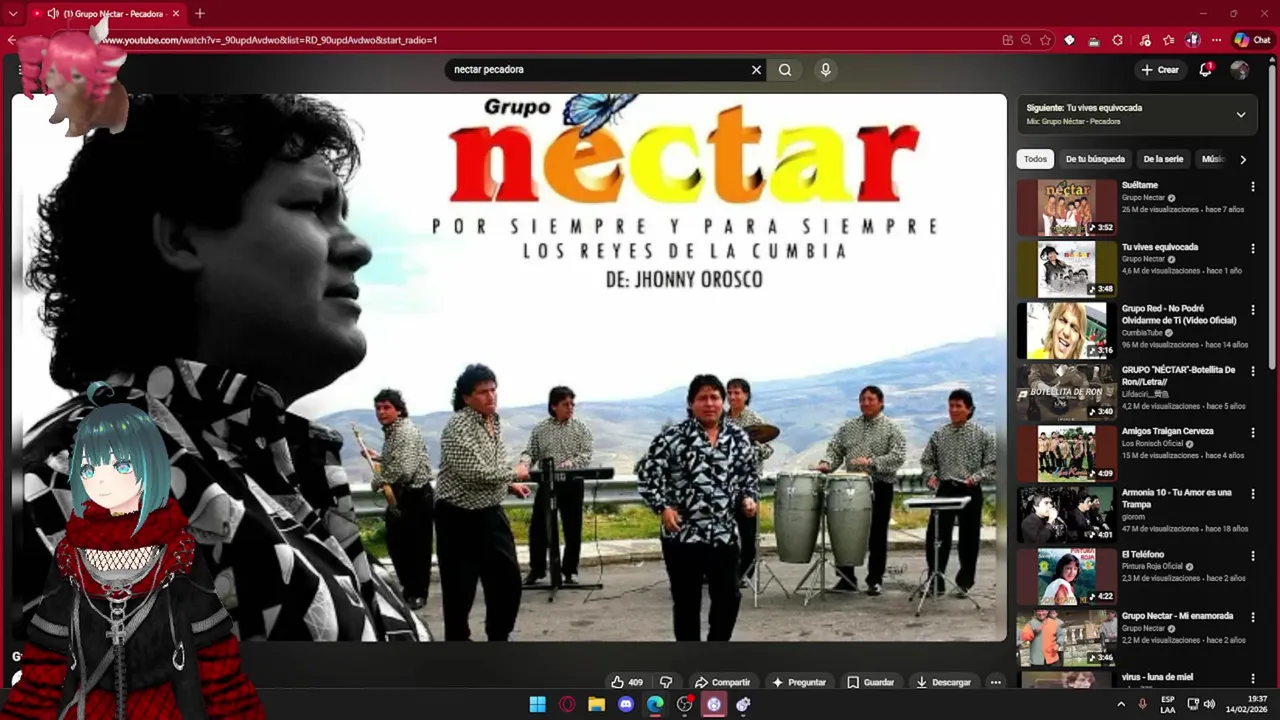Open the browser profile avatar

pos(1193,40)
